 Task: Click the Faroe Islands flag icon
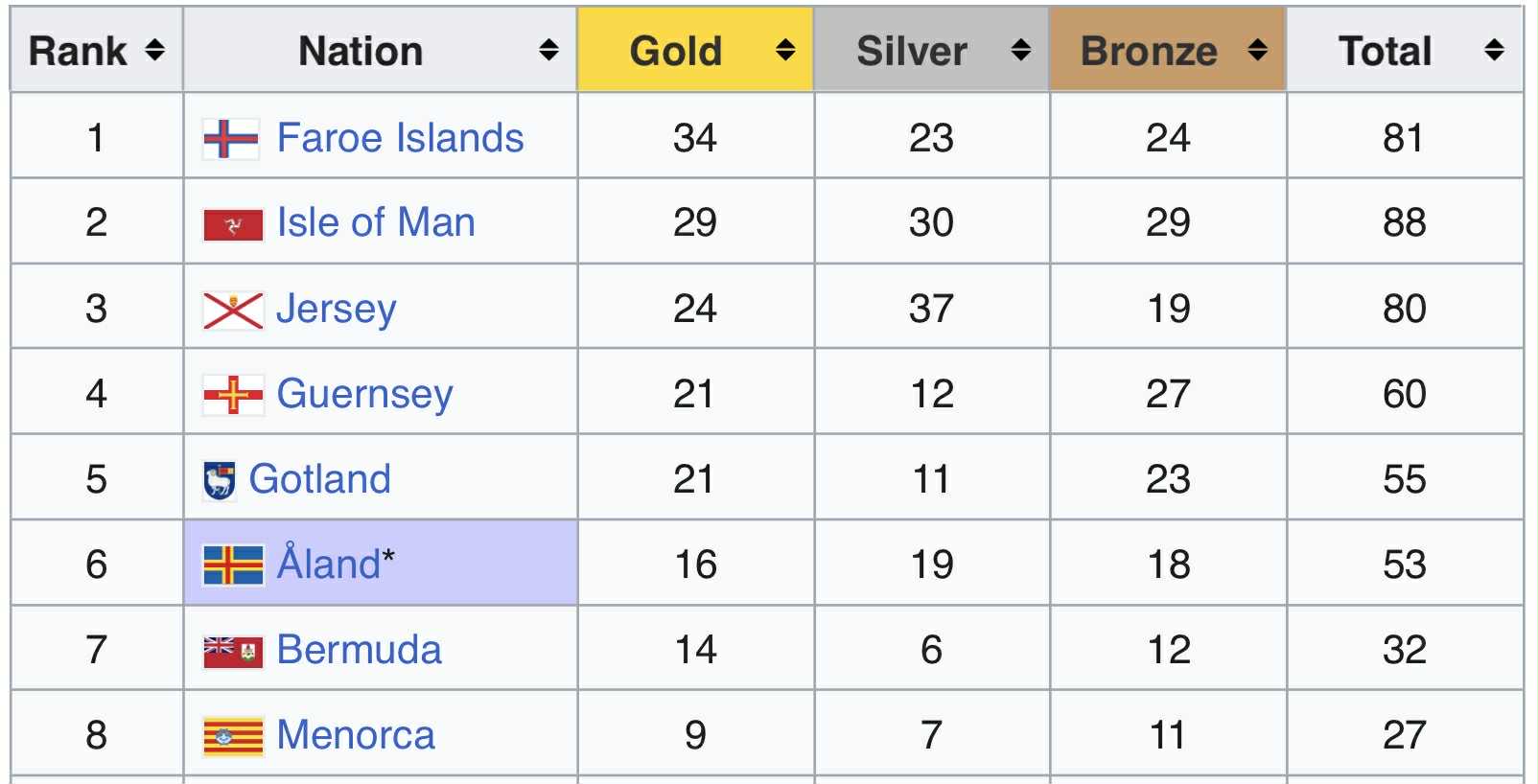pos(231,139)
